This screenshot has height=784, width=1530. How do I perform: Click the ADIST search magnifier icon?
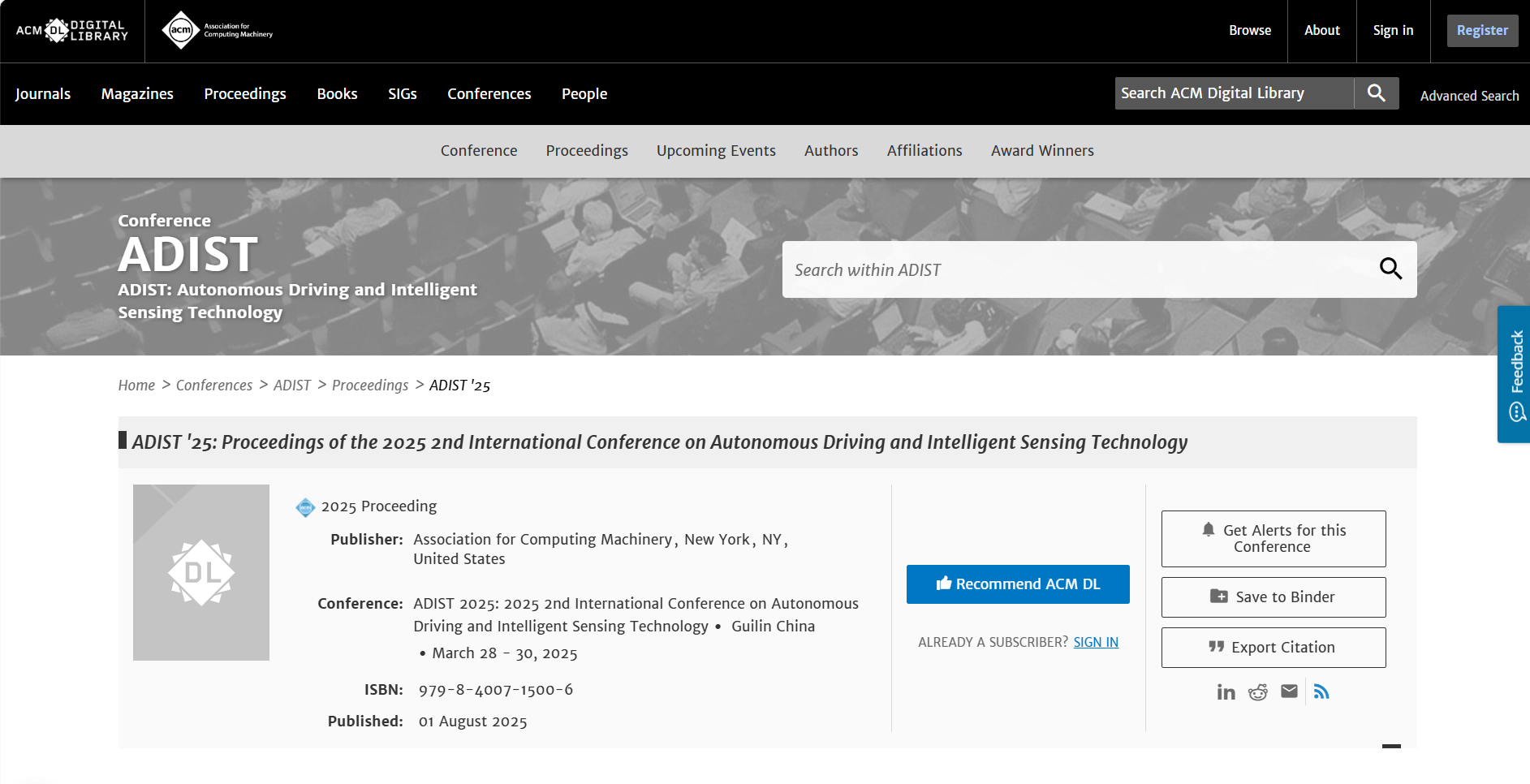(1390, 269)
